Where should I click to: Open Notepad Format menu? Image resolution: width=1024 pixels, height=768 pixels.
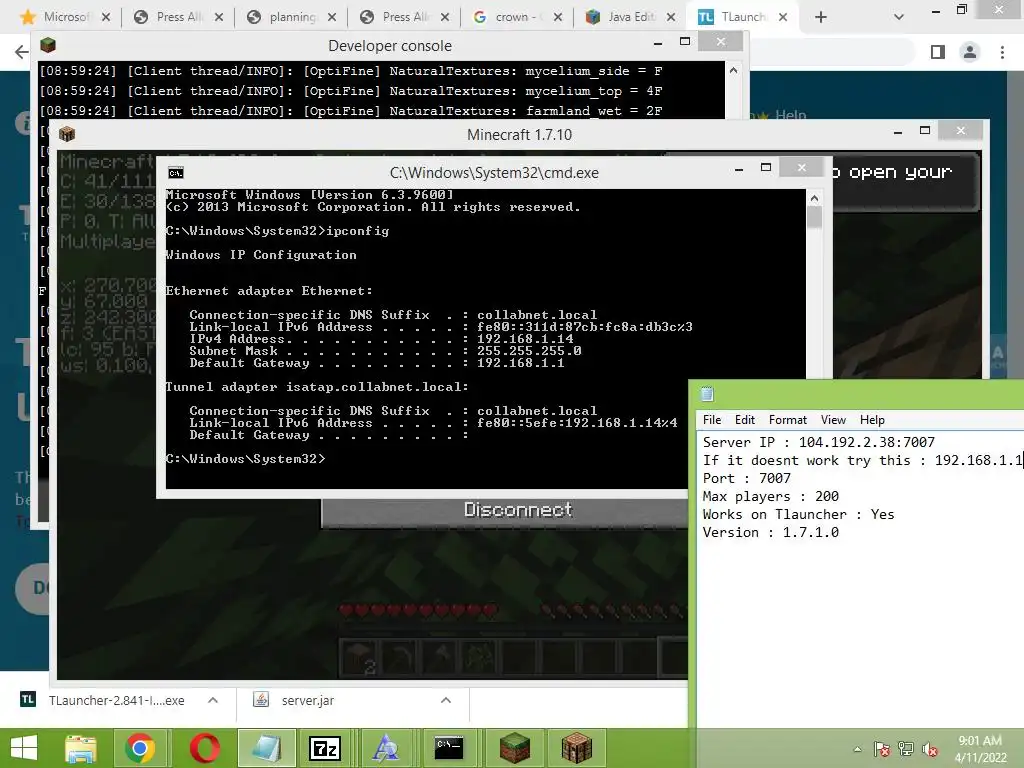788,420
